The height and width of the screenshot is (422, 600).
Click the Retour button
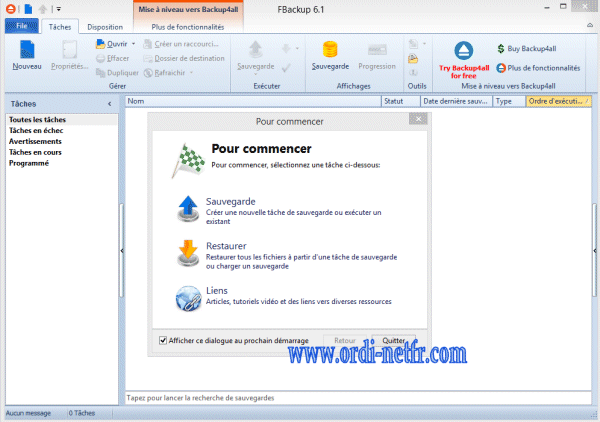point(345,341)
